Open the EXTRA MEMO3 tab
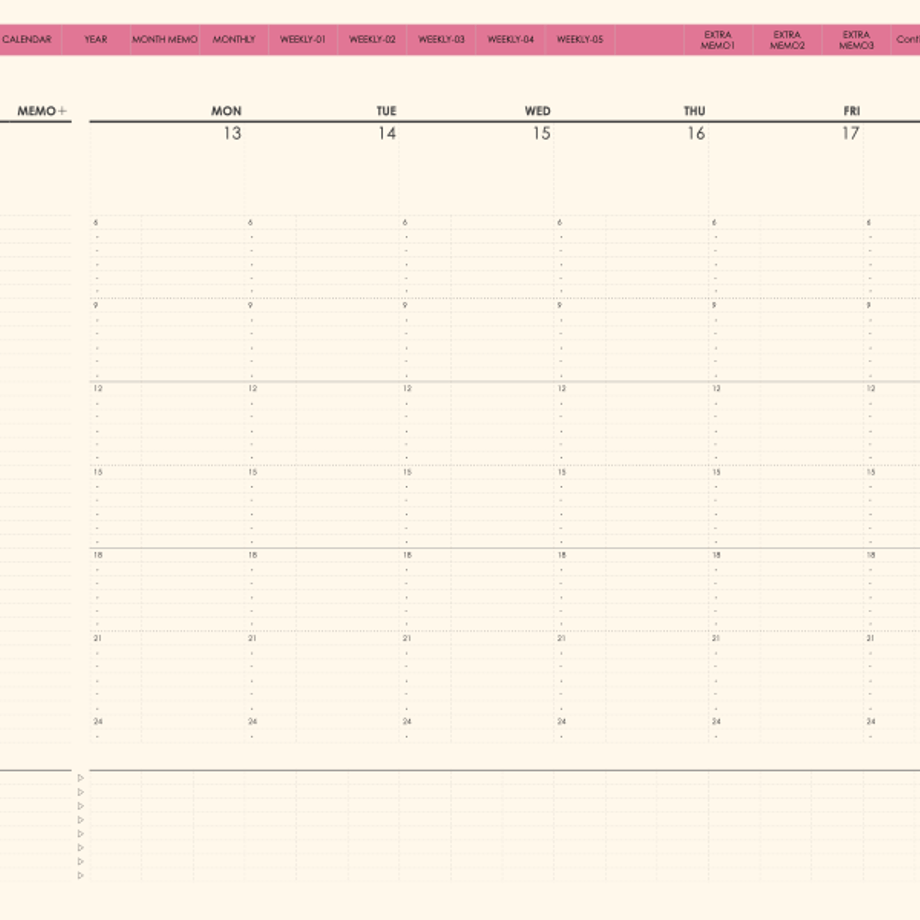920x920 pixels. (x=857, y=40)
